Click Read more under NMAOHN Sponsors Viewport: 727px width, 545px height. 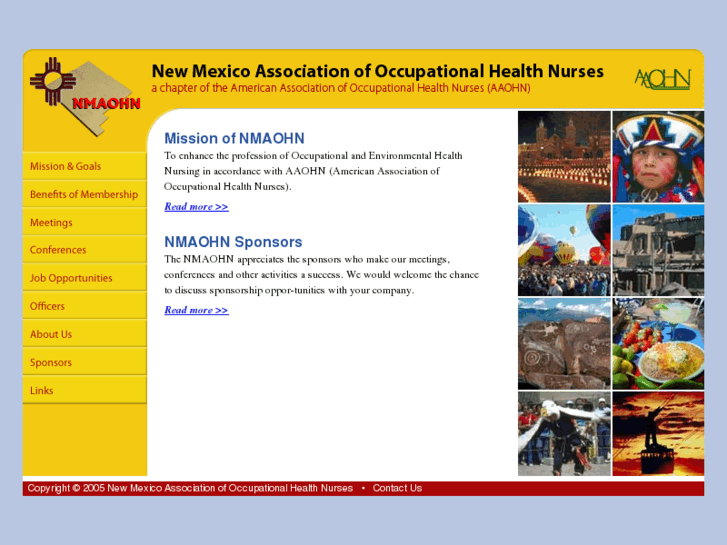[196, 310]
